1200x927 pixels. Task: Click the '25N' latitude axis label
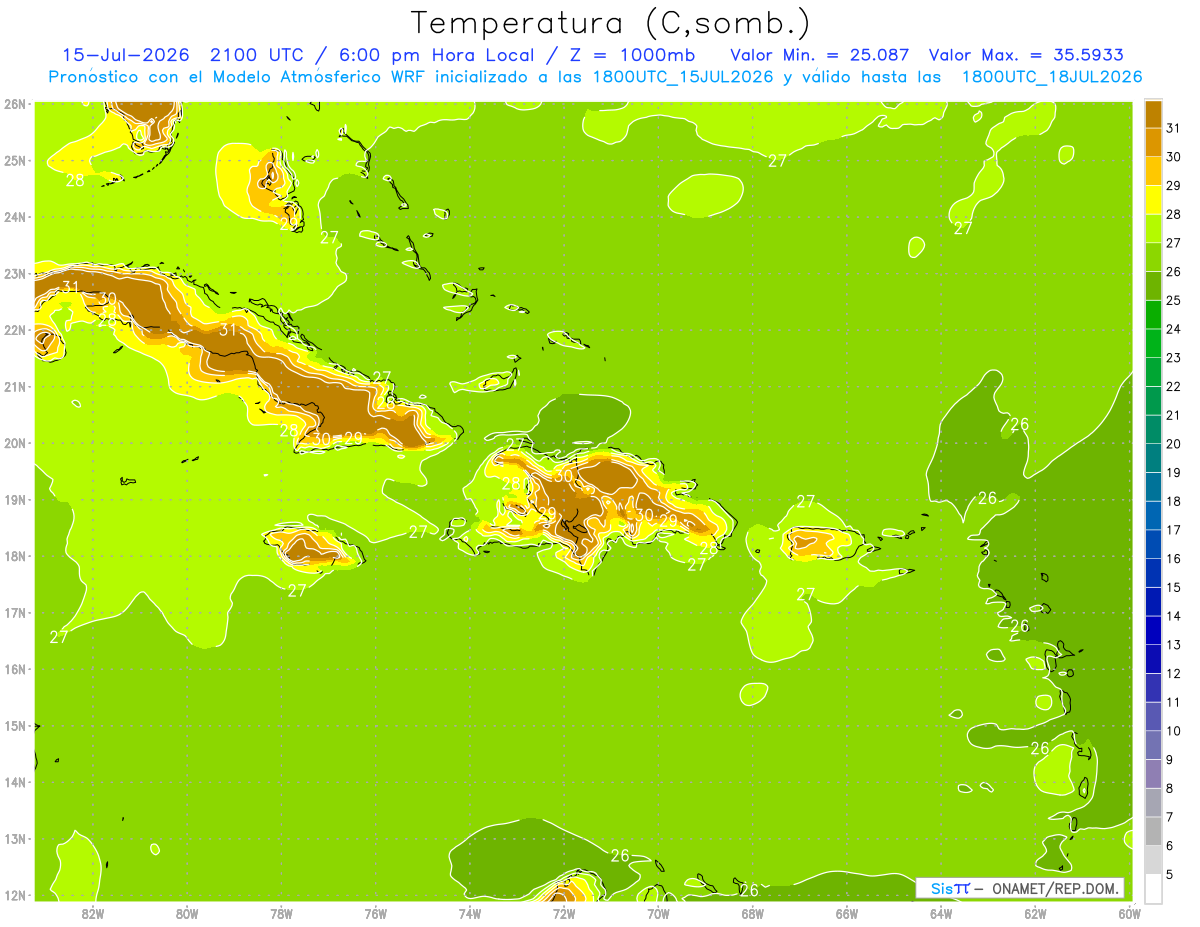[15, 160]
